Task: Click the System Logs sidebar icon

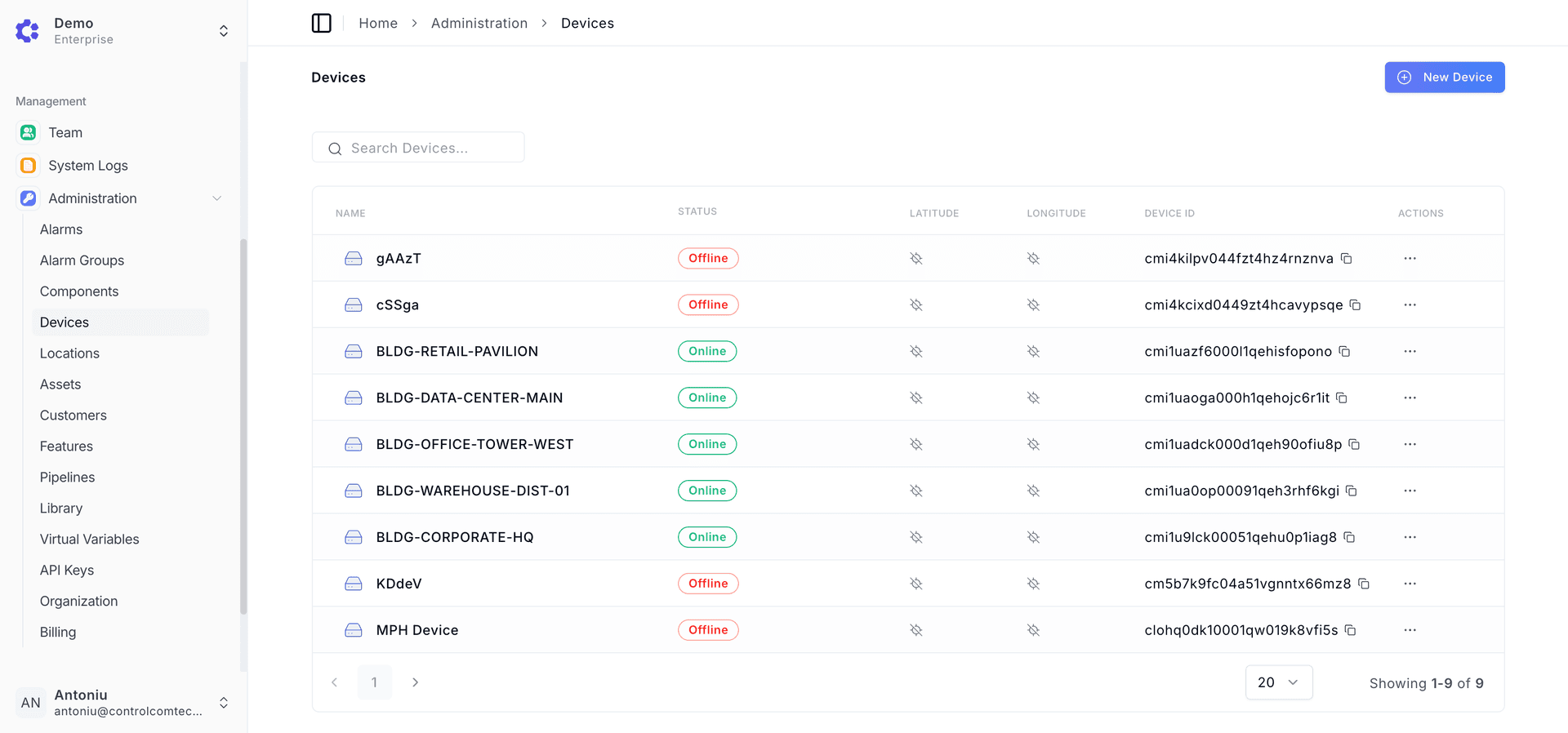Action: click(29, 166)
